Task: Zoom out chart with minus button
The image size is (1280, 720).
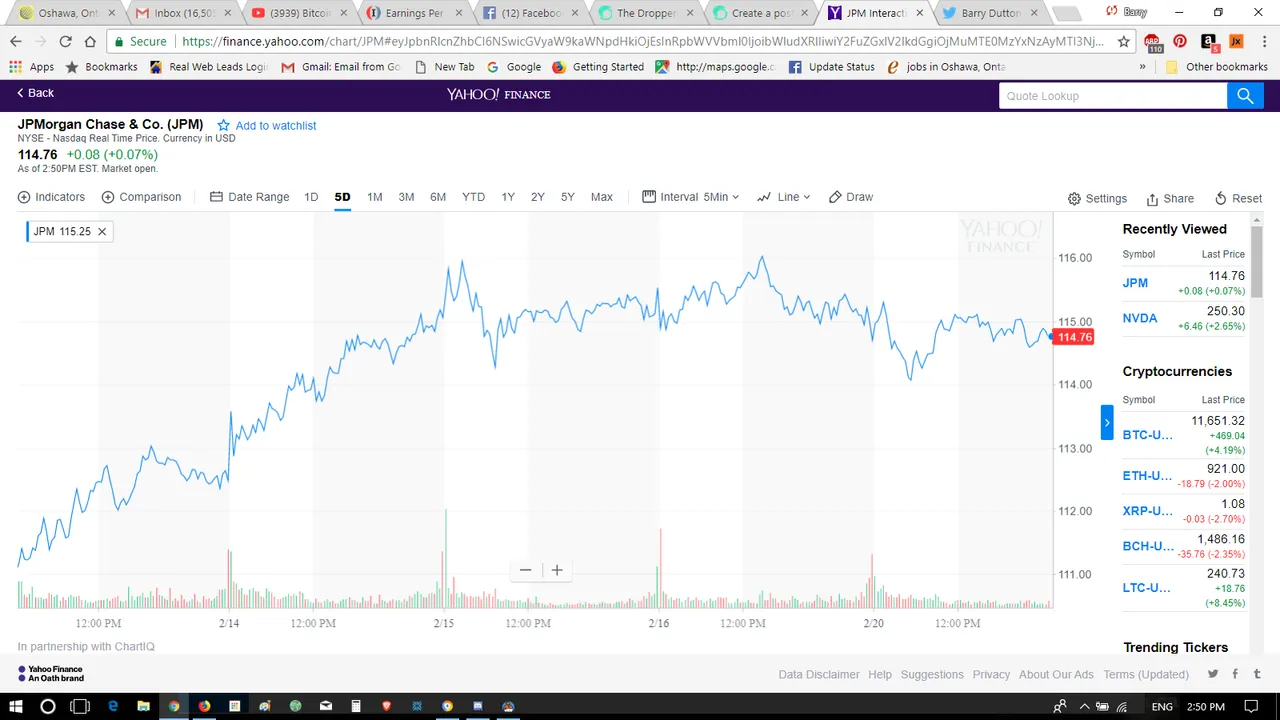Action: pos(525,570)
